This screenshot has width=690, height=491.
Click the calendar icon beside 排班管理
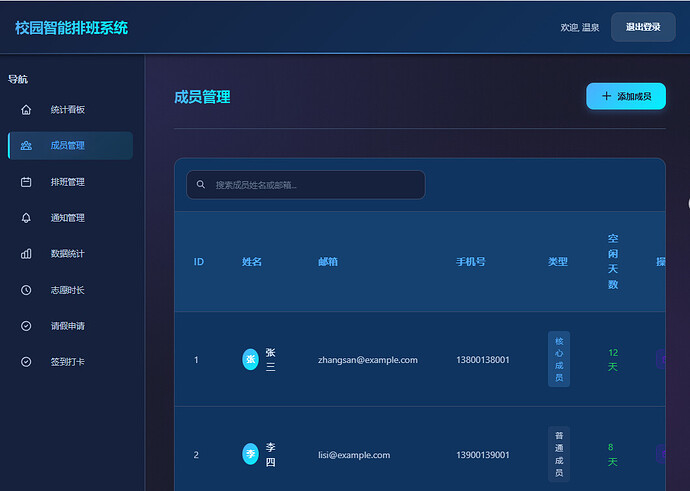(x=26, y=182)
